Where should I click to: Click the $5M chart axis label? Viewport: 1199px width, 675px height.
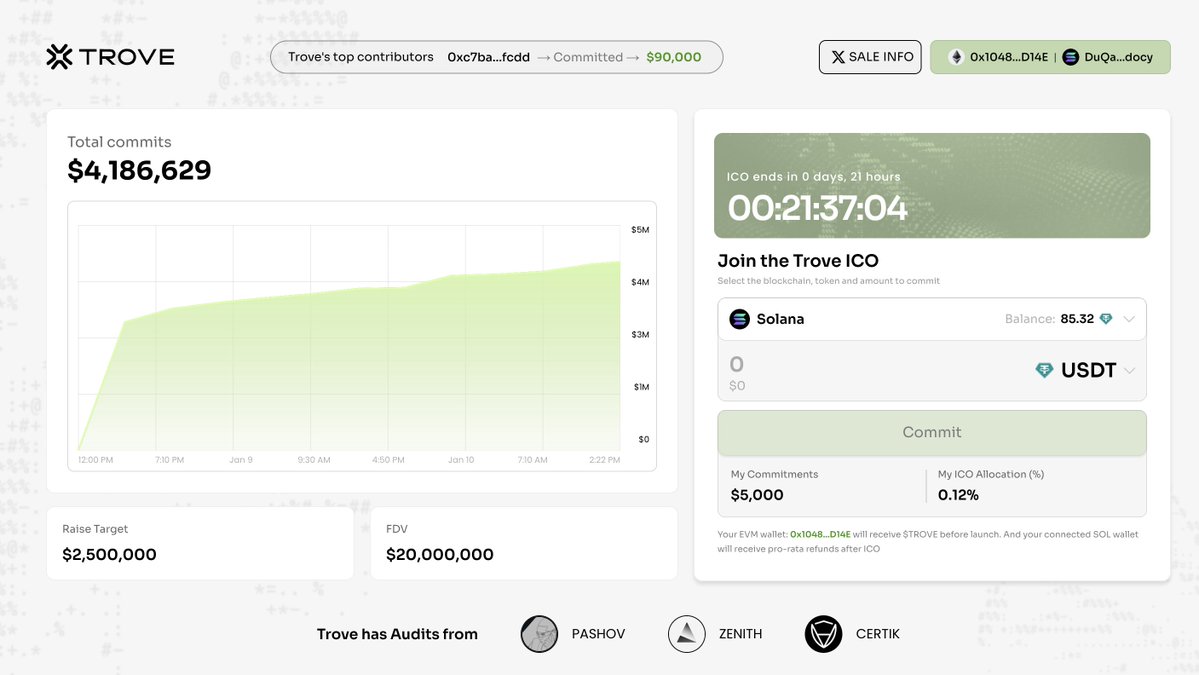coord(640,229)
